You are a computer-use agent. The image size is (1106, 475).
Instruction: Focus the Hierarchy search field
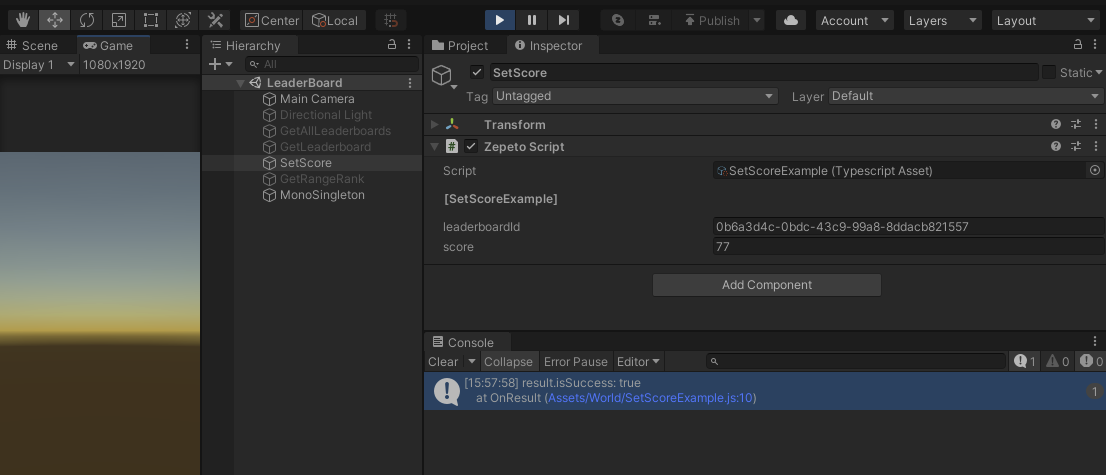[x=332, y=64]
